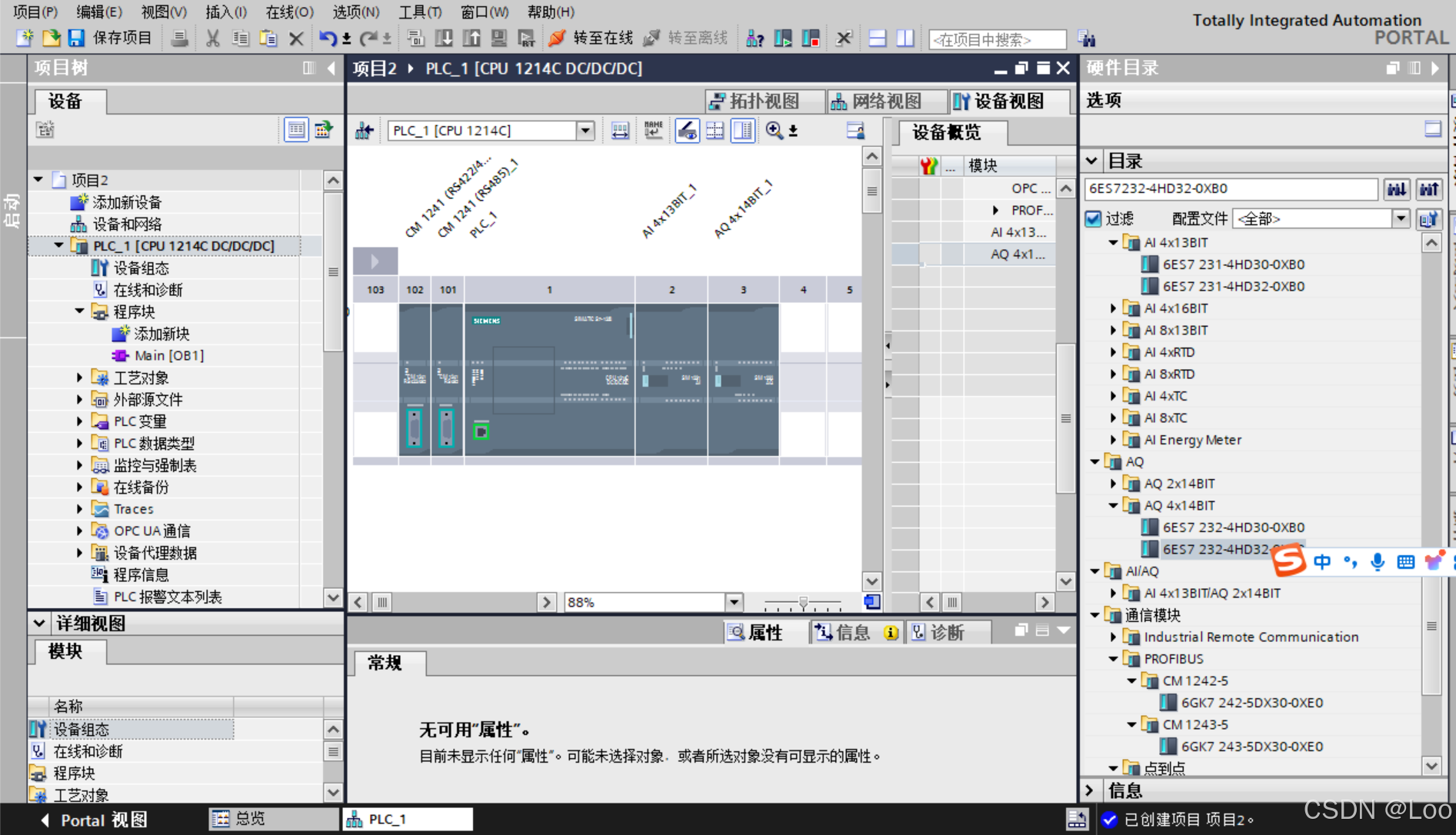Open the 配置文件 全部 dropdown
1456x835 pixels.
pyautogui.click(x=1401, y=219)
